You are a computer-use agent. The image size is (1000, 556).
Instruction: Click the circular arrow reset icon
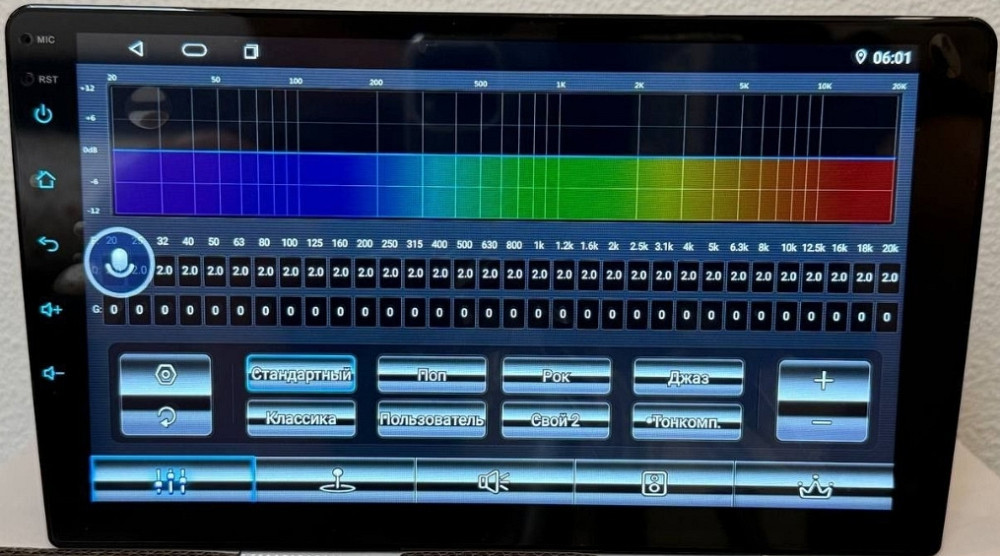point(166,417)
